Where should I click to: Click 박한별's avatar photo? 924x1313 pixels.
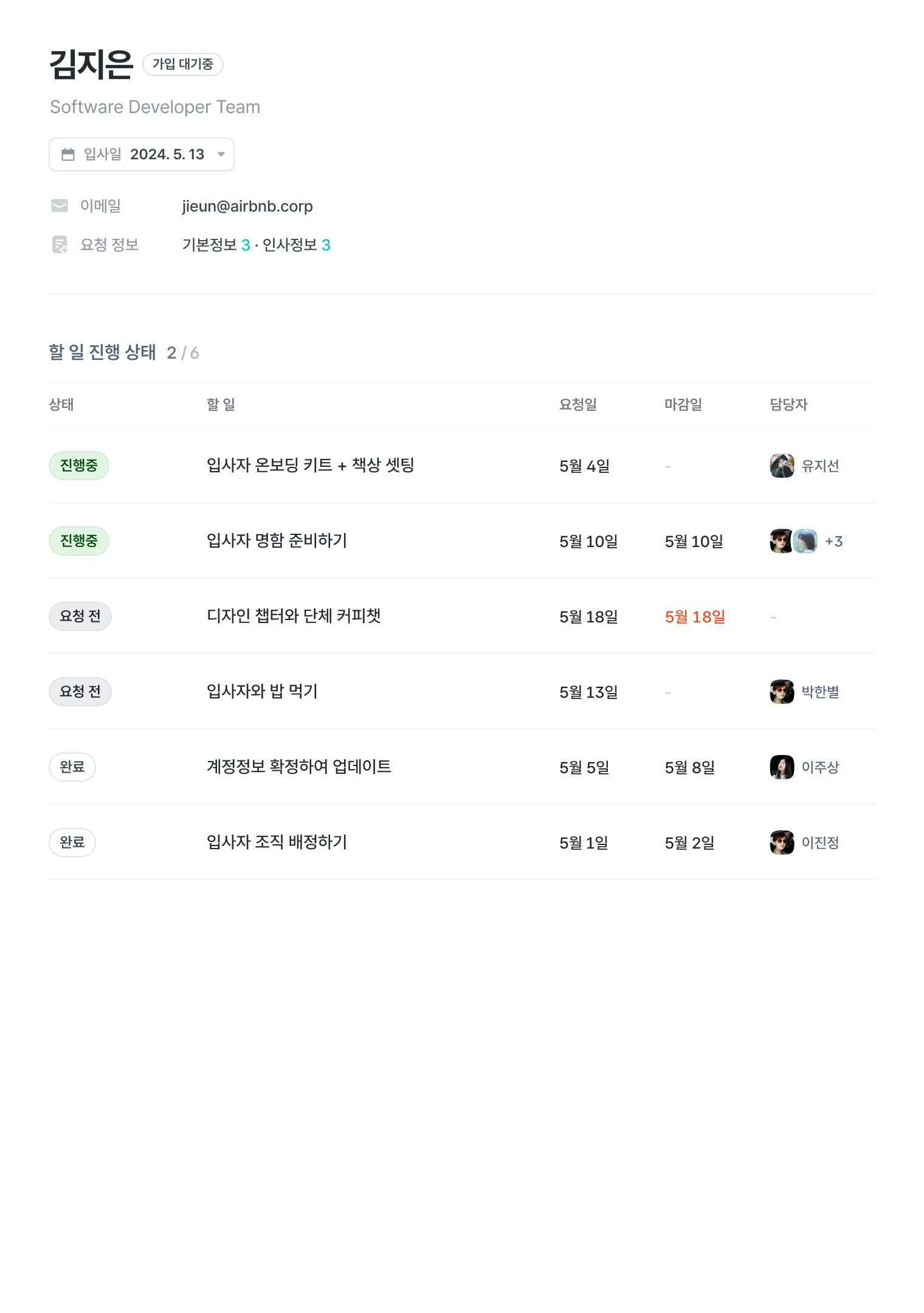(782, 692)
